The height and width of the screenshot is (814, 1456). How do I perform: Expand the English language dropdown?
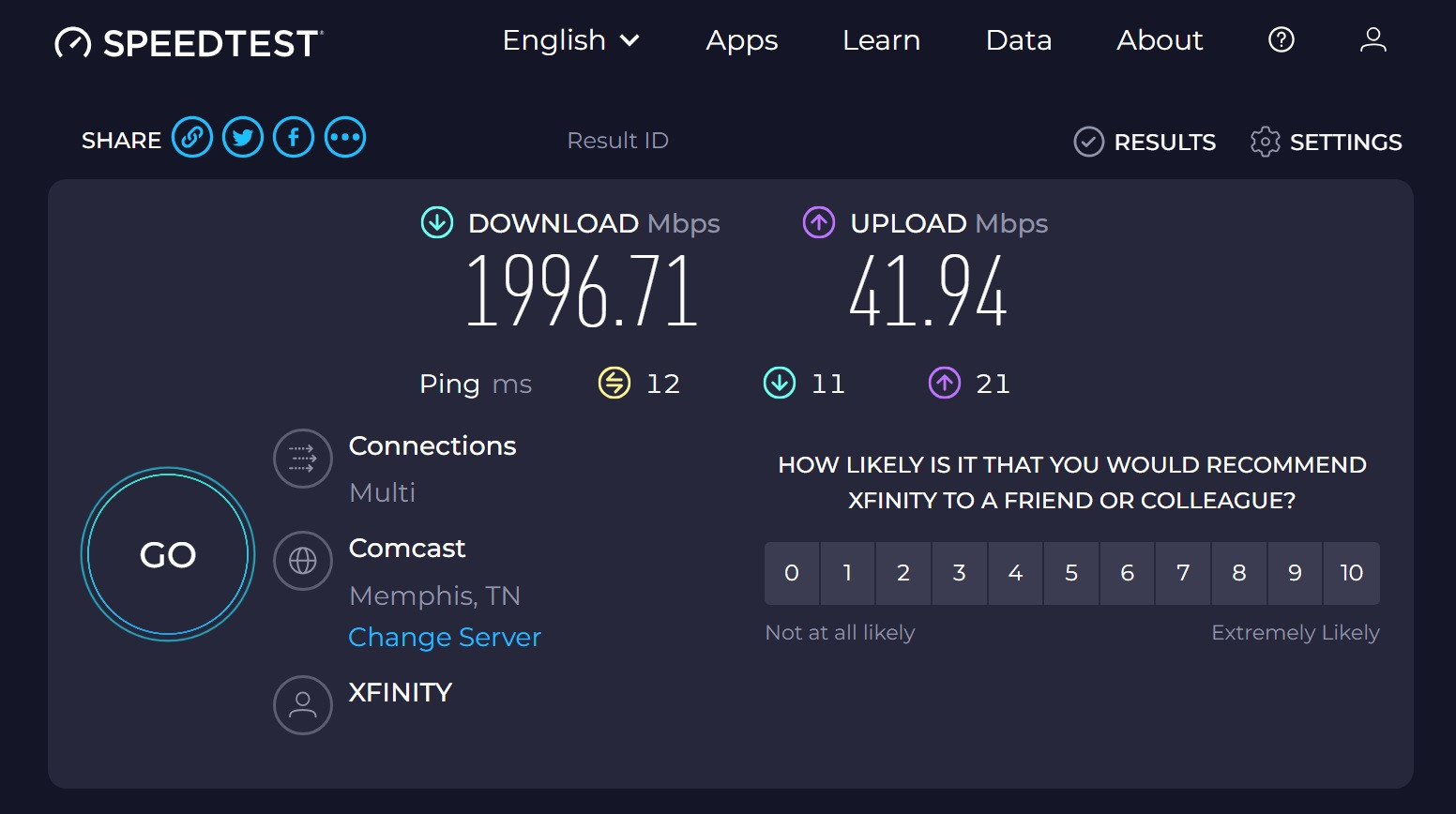click(571, 40)
